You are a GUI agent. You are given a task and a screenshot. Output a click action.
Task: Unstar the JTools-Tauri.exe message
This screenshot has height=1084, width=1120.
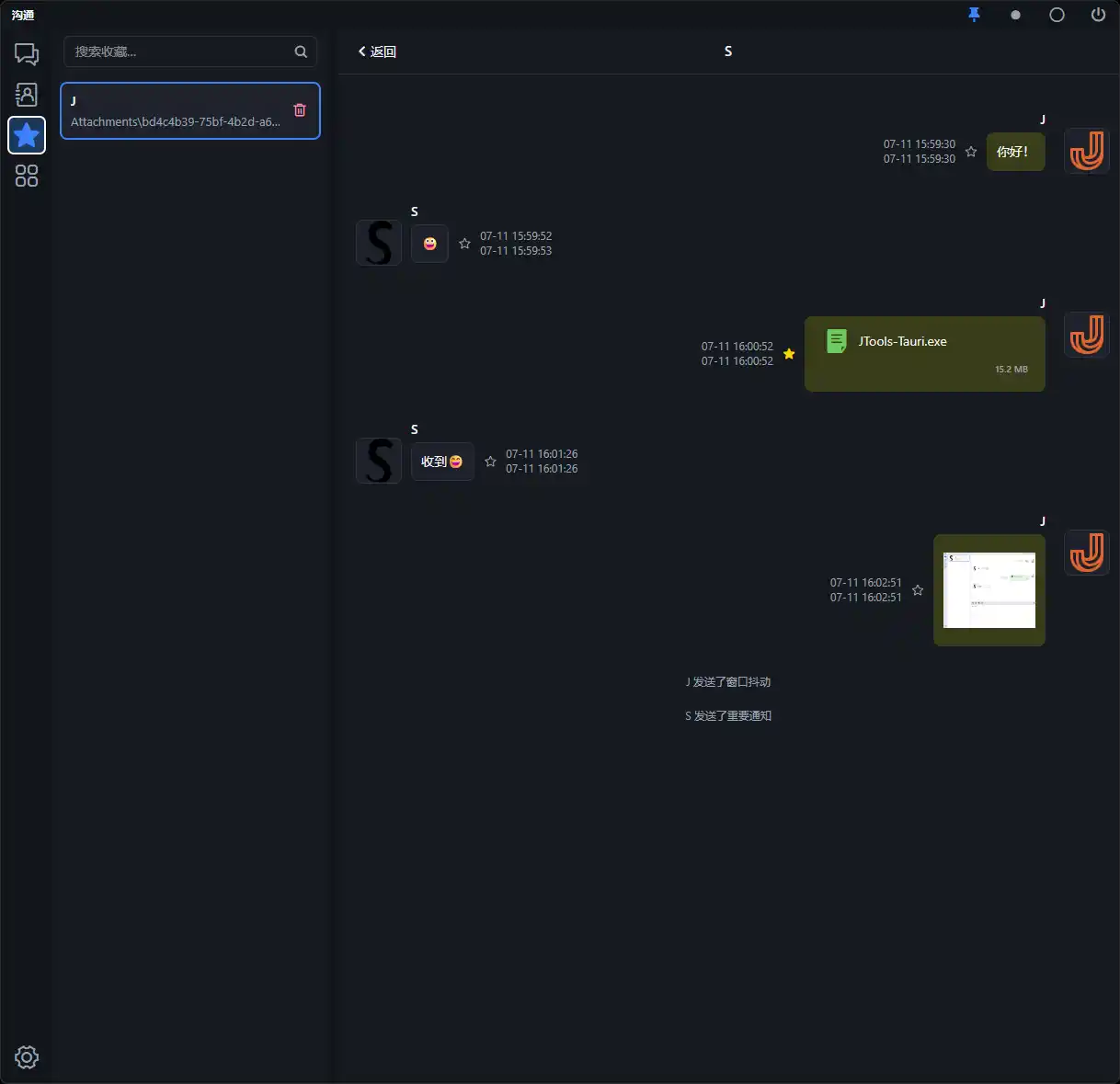789,354
